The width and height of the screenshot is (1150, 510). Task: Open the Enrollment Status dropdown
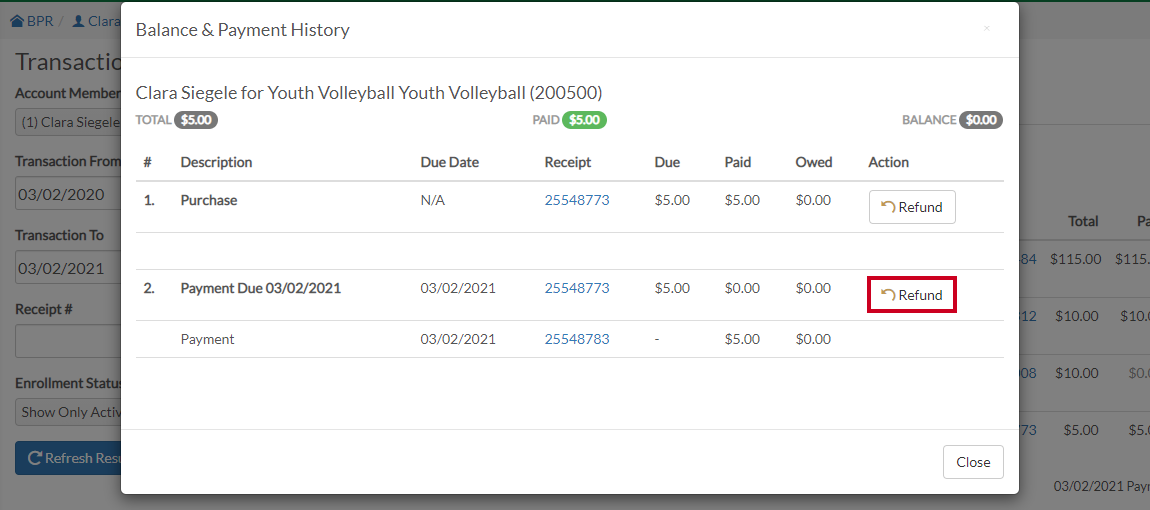67,412
